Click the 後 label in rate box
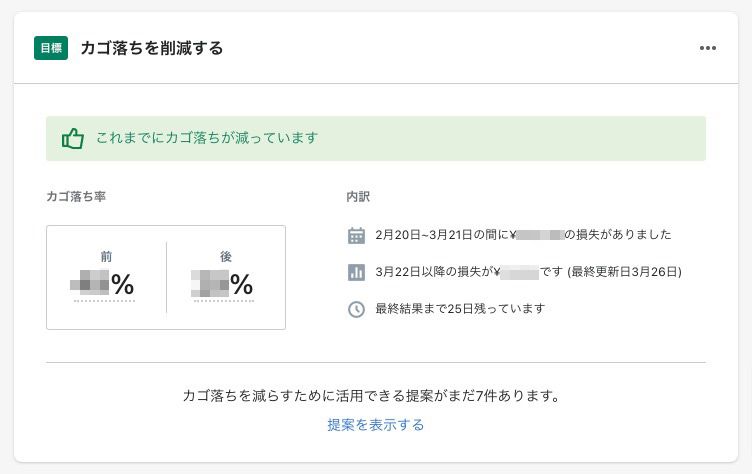The height and width of the screenshot is (474, 752). point(226,257)
